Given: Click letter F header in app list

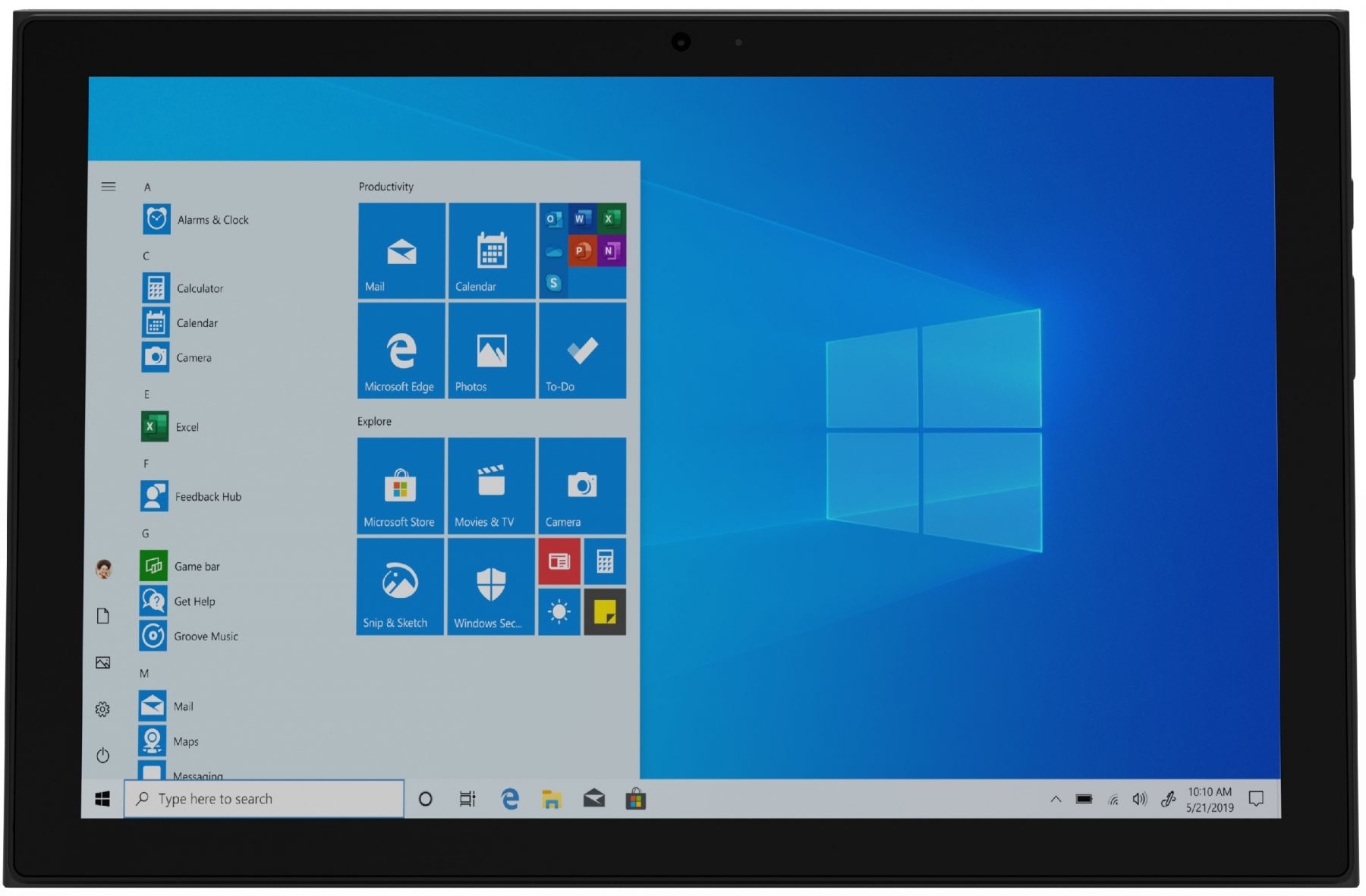Looking at the screenshot, I should (x=146, y=464).
